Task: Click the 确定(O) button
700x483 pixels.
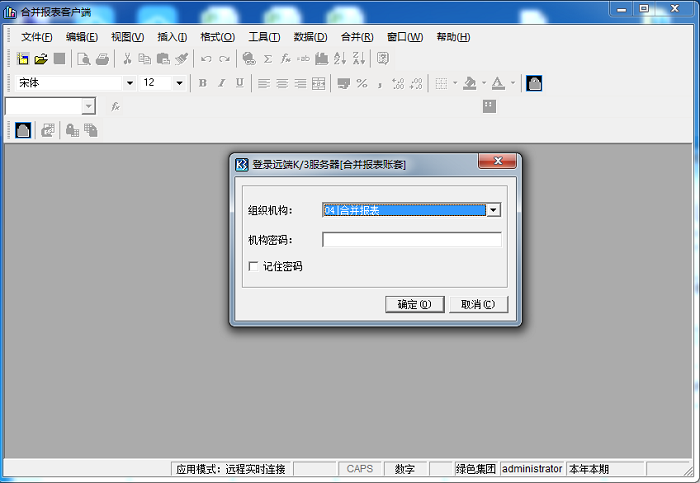Action: click(414, 304)
